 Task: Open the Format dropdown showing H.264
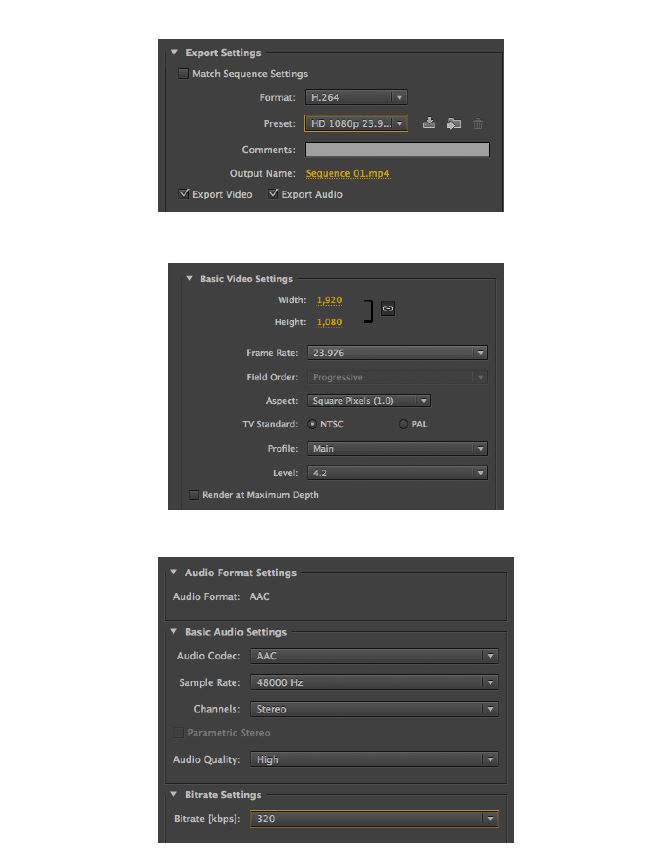(x=356, y=97)
